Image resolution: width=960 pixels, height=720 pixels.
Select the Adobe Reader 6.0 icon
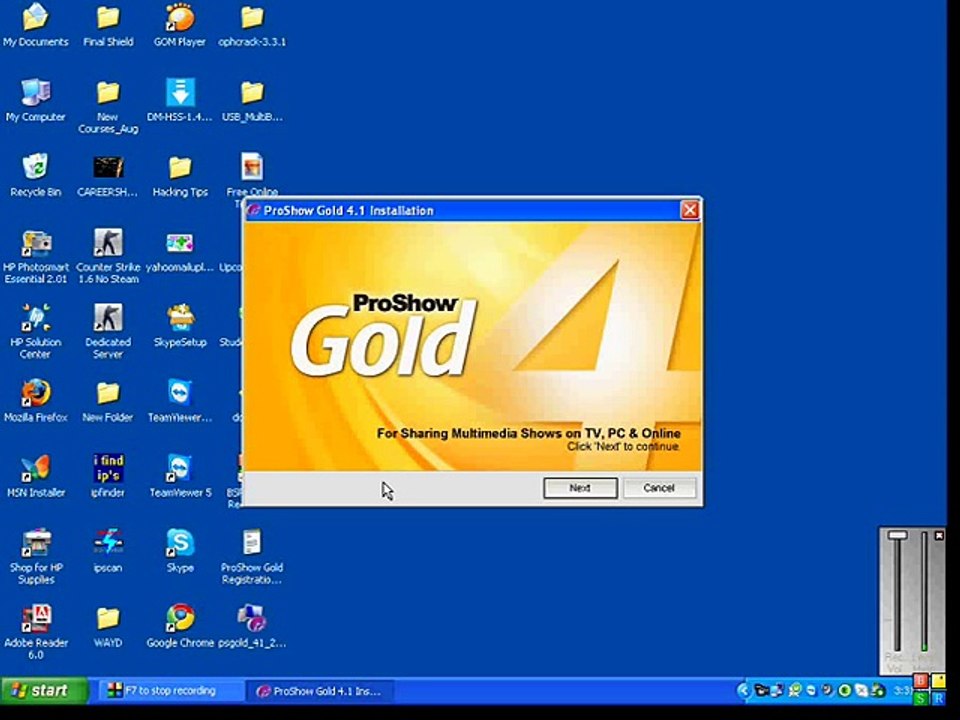click(x=36, y=632)
